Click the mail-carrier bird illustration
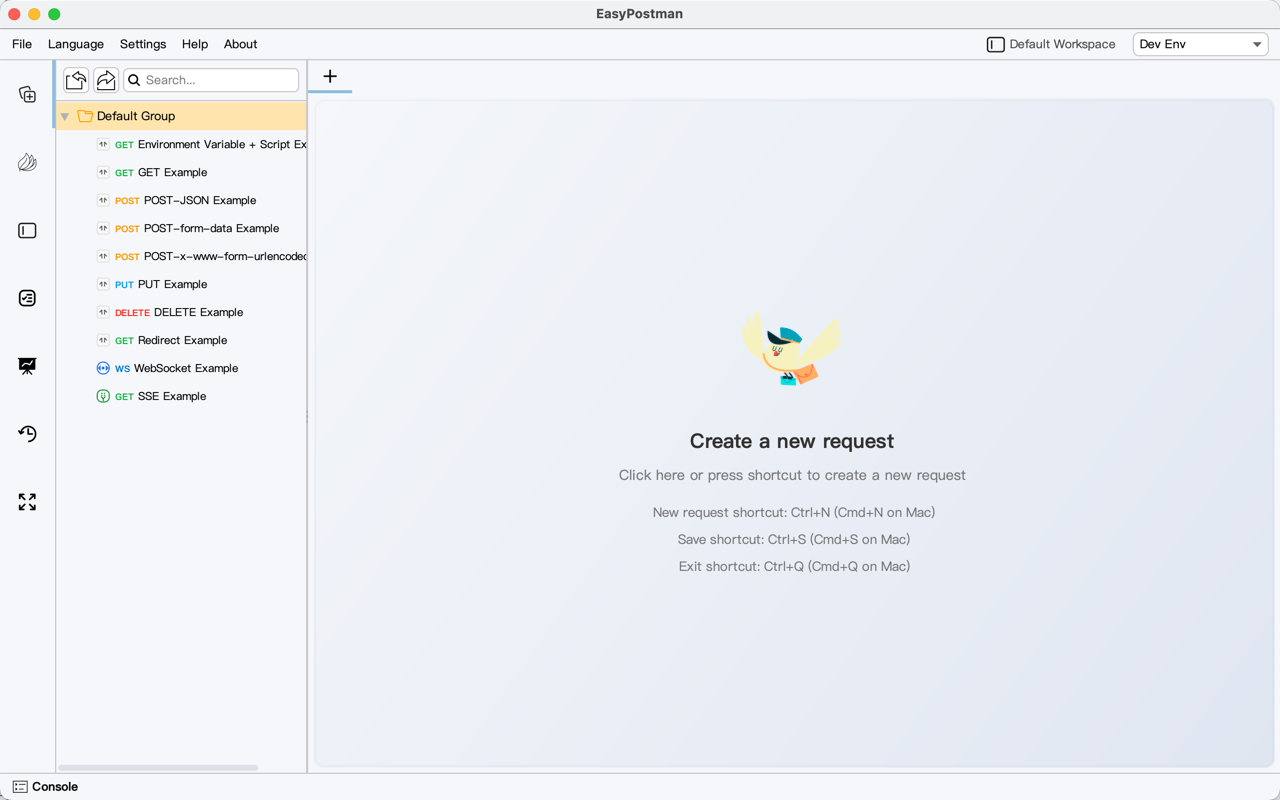 792,348
